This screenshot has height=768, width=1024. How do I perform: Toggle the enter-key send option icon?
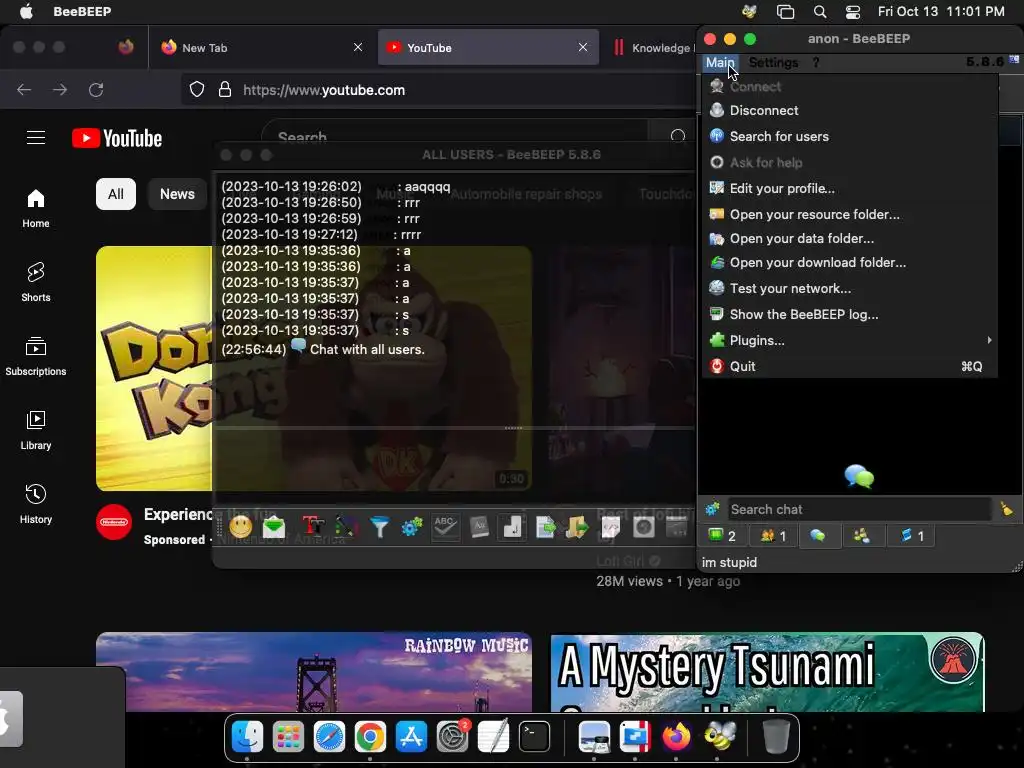point(512,526)
